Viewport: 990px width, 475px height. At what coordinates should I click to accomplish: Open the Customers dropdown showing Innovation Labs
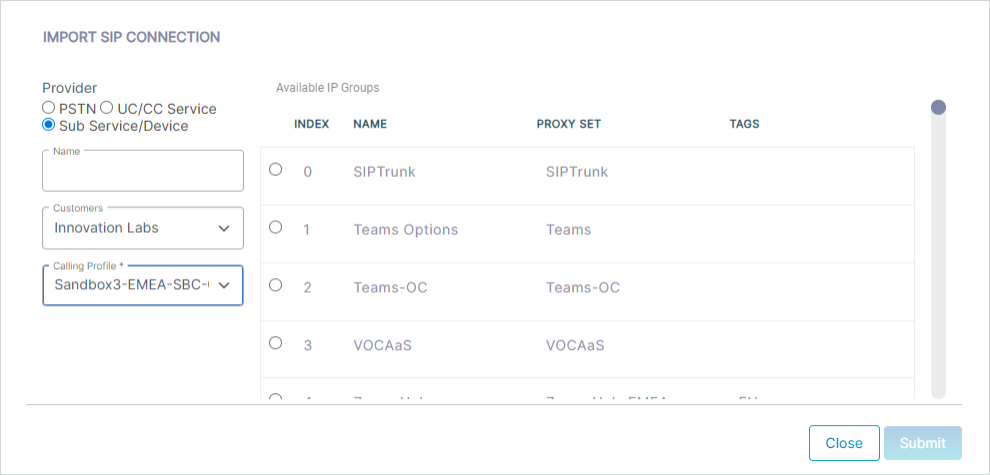[x=143, y=228]
